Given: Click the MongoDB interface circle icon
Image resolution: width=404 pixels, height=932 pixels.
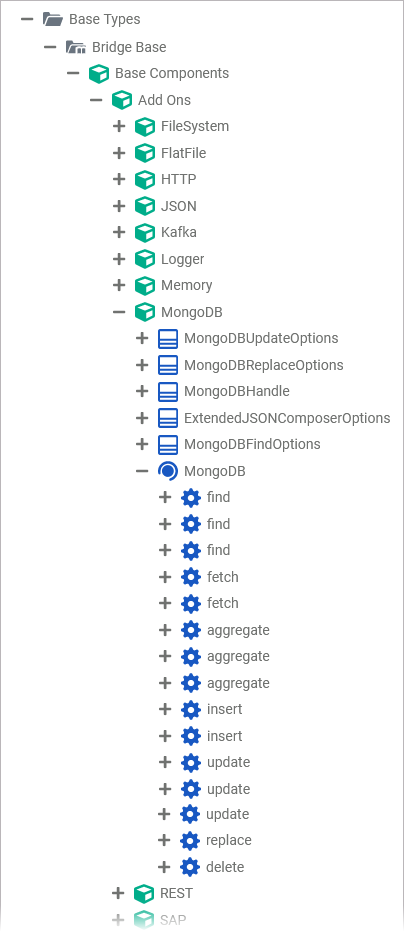Looking at the screenshot, I should click(168, 471).
